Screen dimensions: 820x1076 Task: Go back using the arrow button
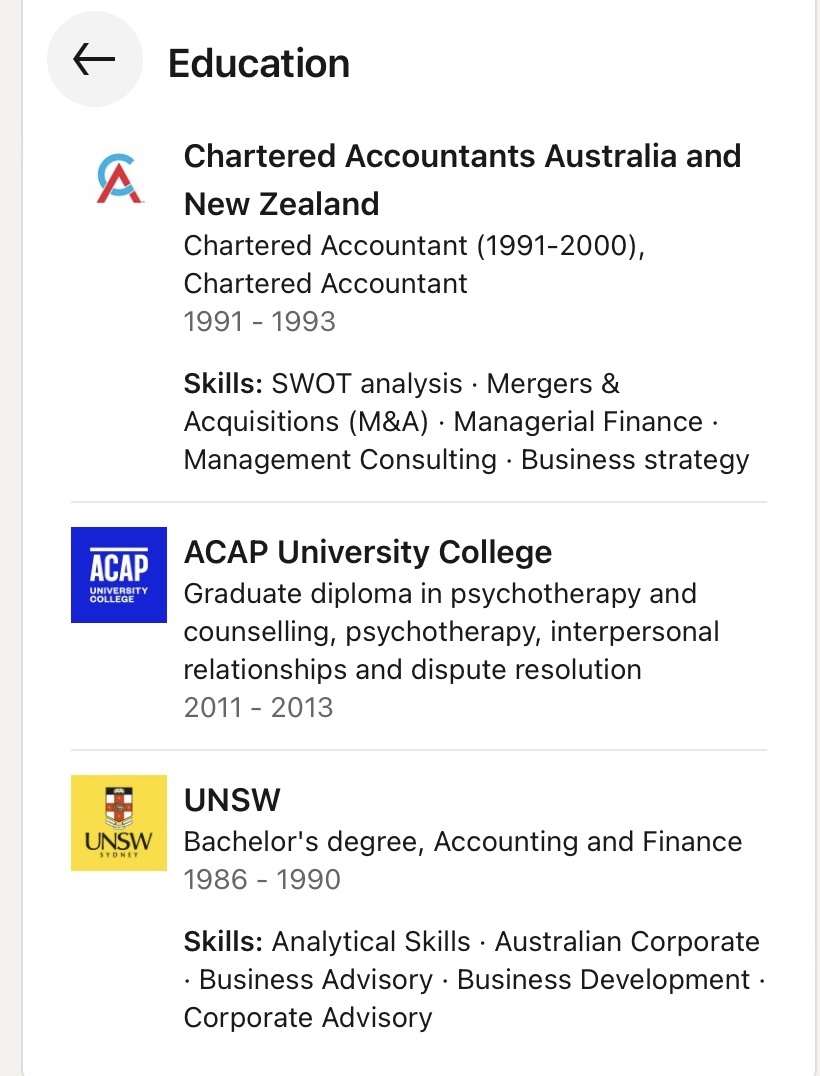(x=94, y=60)
